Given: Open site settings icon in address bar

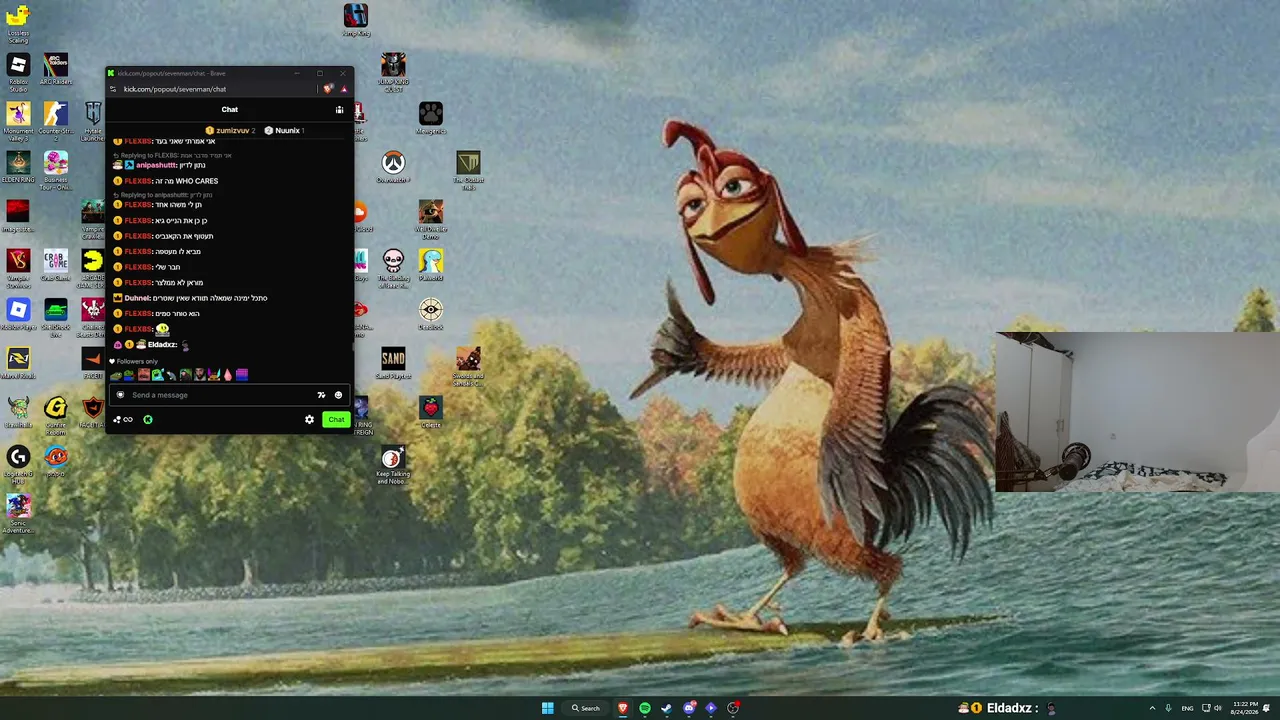Looking at the screenshot, I should tap(113, 89).
